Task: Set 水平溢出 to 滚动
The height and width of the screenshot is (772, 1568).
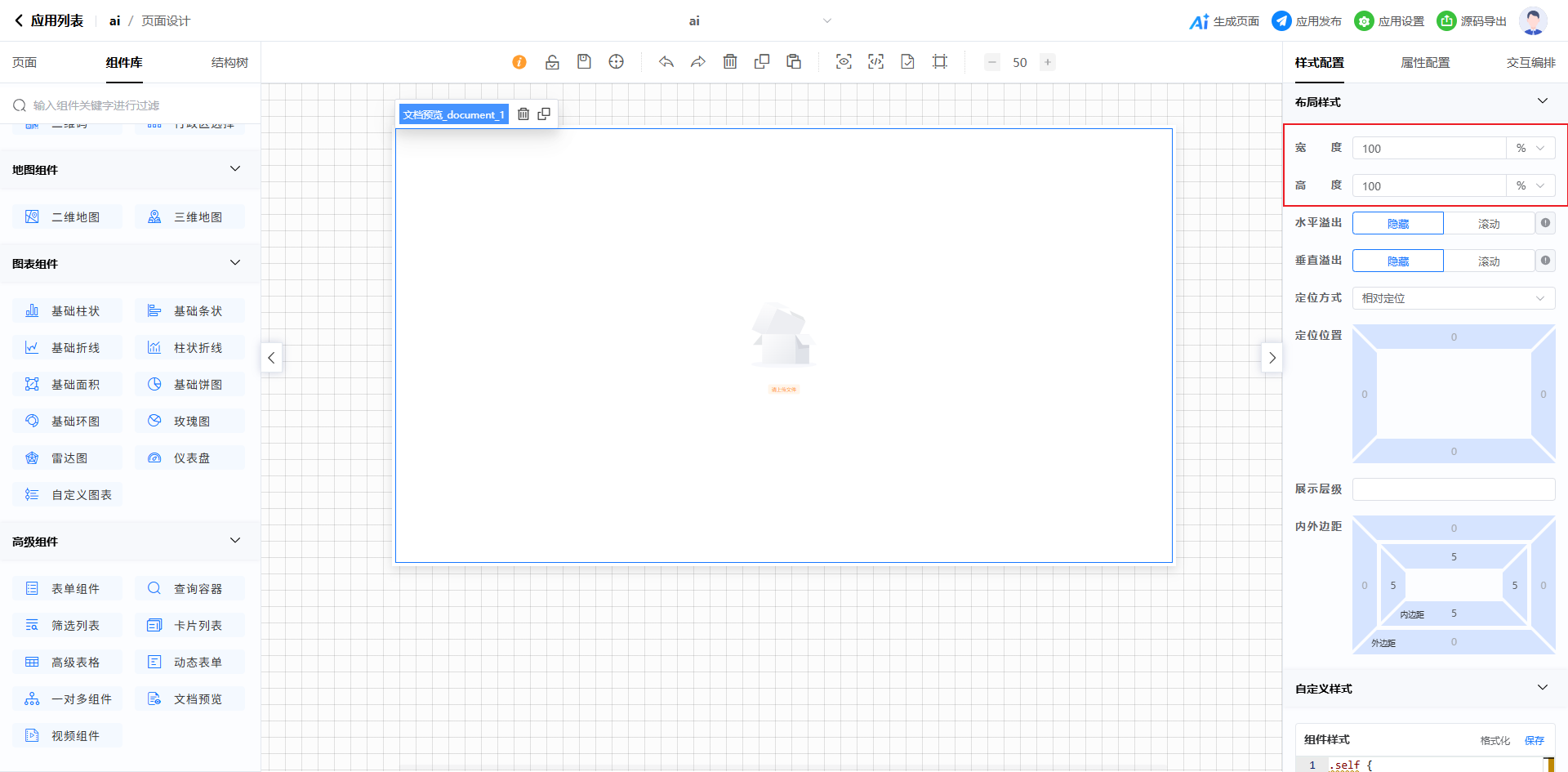Action: click(1488, 224)
